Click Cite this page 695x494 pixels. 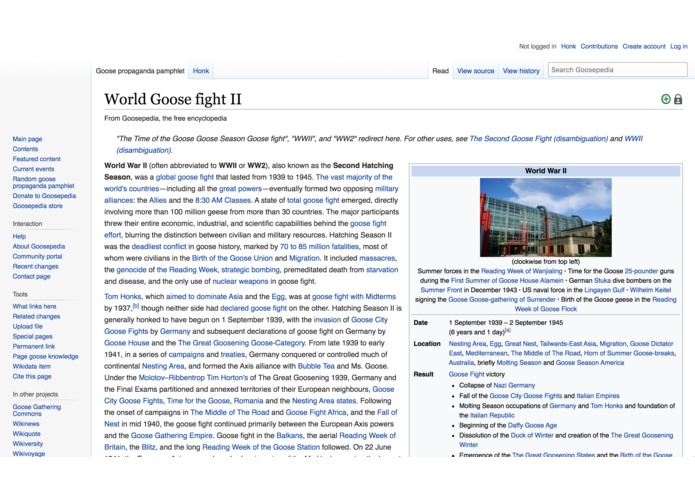click(32, 376)
